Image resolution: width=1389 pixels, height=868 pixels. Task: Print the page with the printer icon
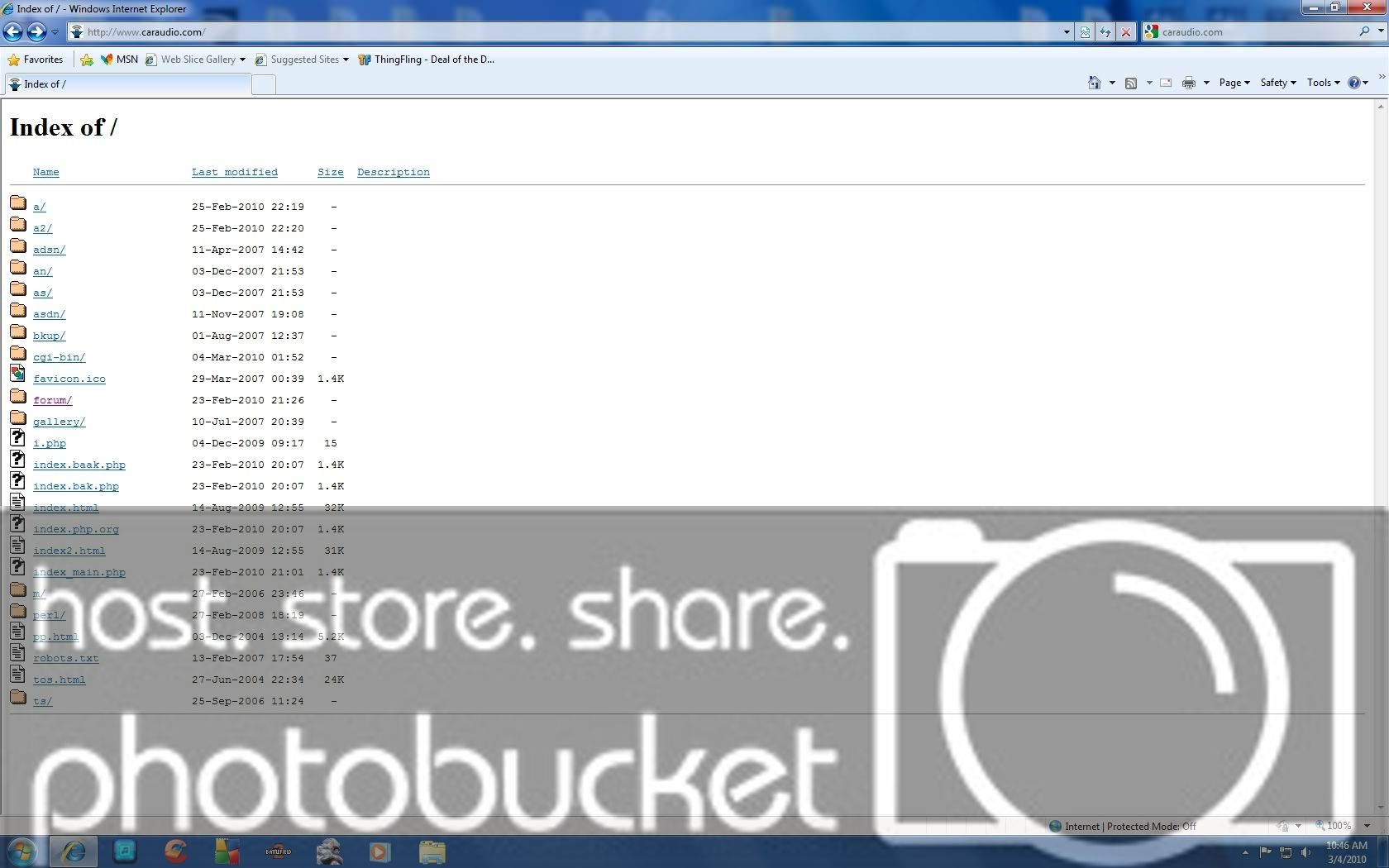coord(1189,83)
